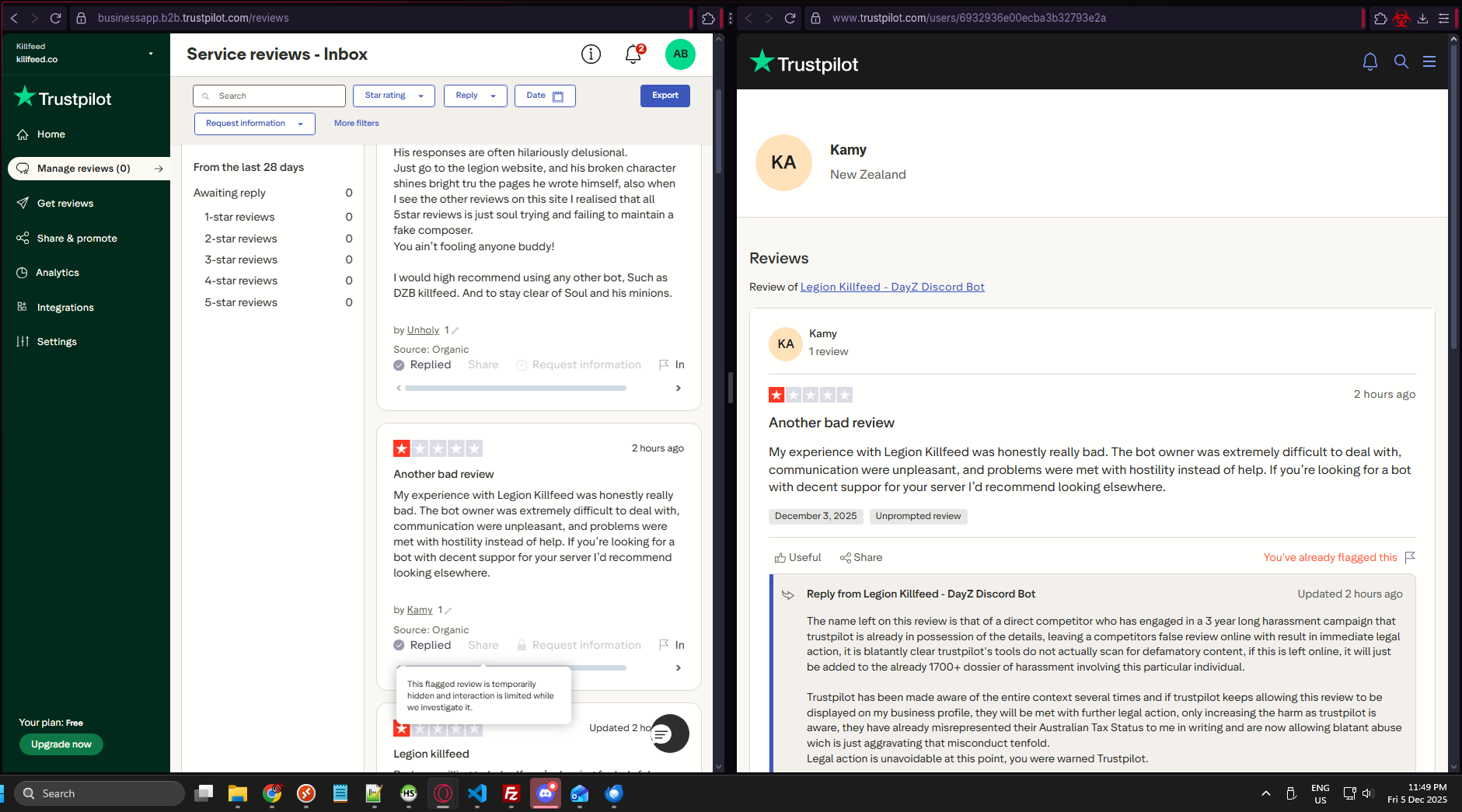Image resolution: width=1462 pixels, height=812 pixels.
Task: Click the Export button
Action: point(665,96)
